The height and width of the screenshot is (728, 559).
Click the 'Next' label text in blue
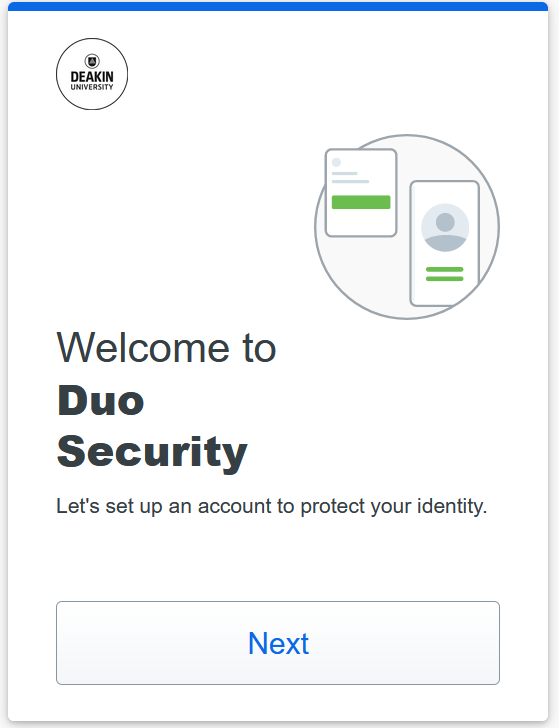278,644
